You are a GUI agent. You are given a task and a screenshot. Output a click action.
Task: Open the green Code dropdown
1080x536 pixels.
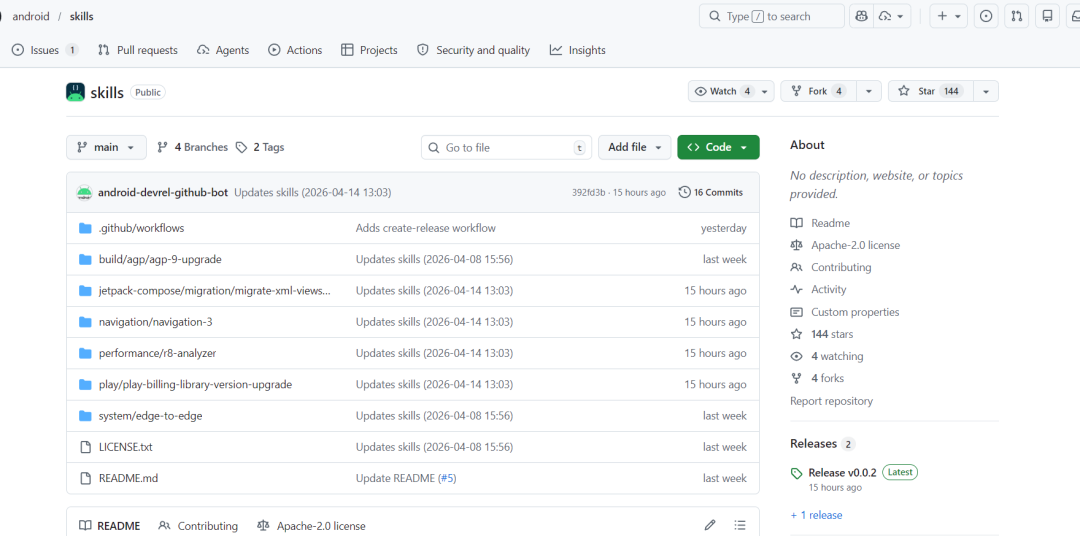pyautogui.click(x=718, y=147)
